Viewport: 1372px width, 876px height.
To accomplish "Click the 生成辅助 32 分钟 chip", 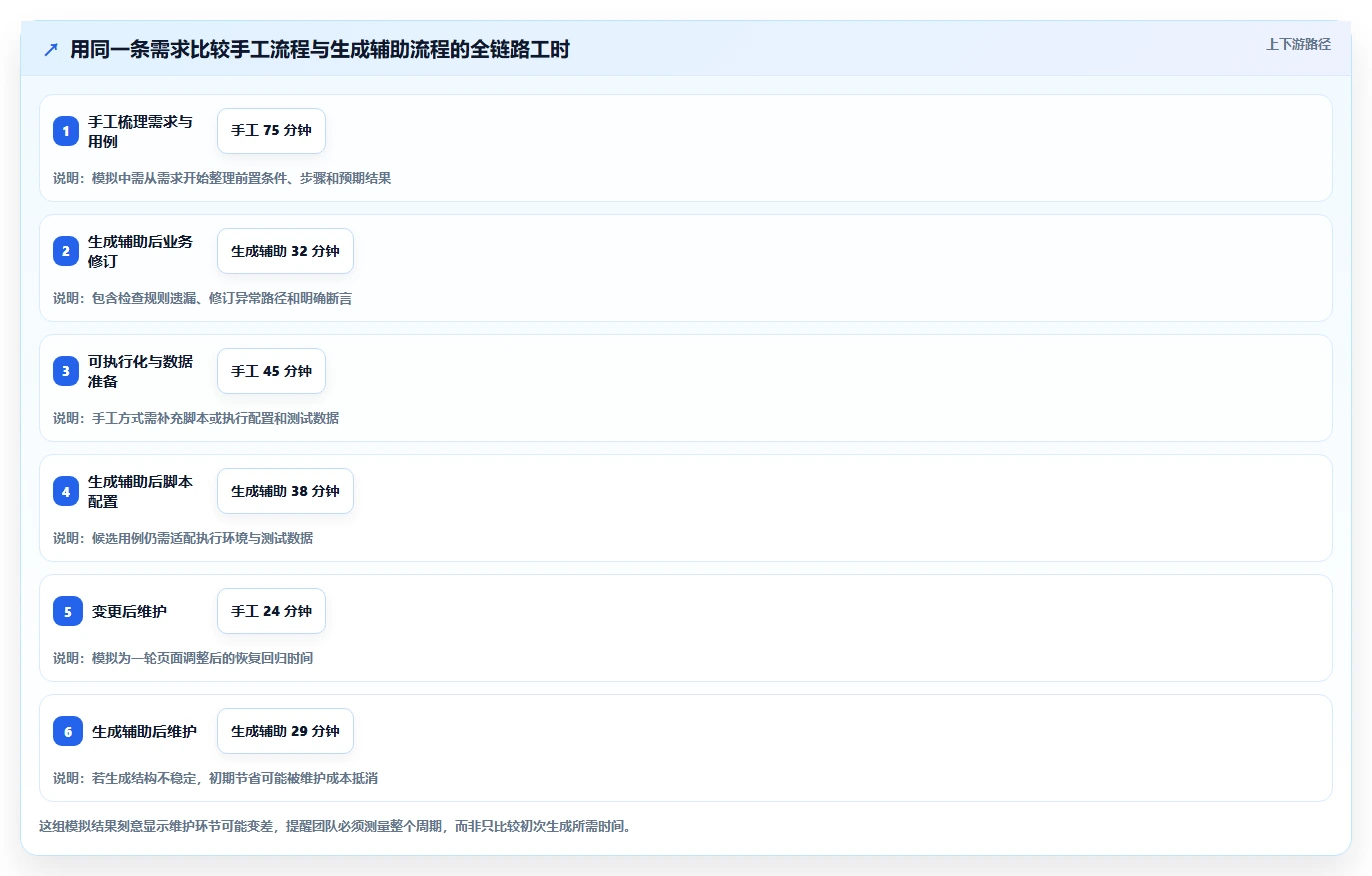I will 285,251.
